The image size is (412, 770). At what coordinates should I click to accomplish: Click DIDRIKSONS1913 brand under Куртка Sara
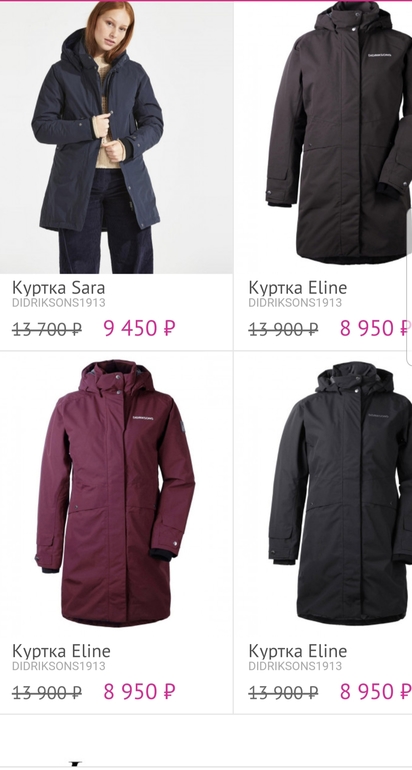[x=59, y=302]
